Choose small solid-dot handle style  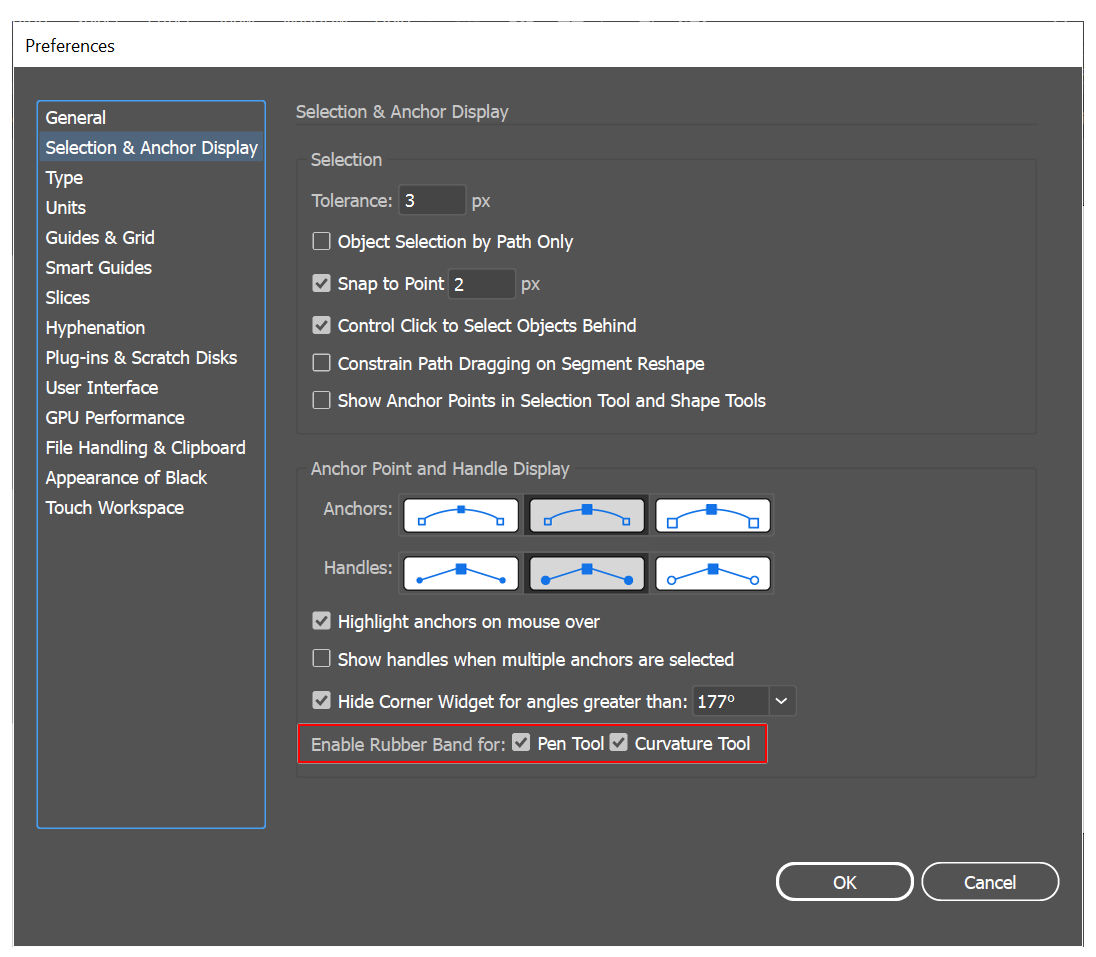point(461,574)
